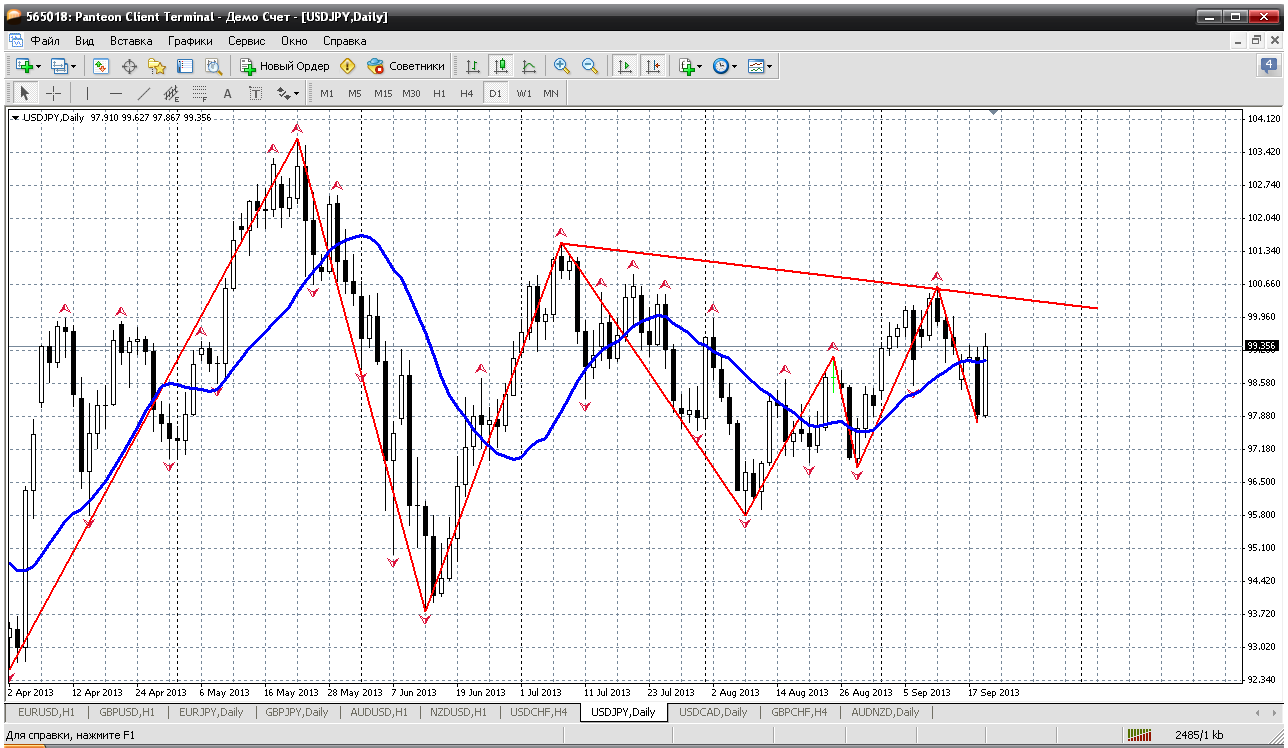Screen dimensions: 1288x748
Task: Select the Fibonacci retracement tool
Action: [x=199, y=93]
